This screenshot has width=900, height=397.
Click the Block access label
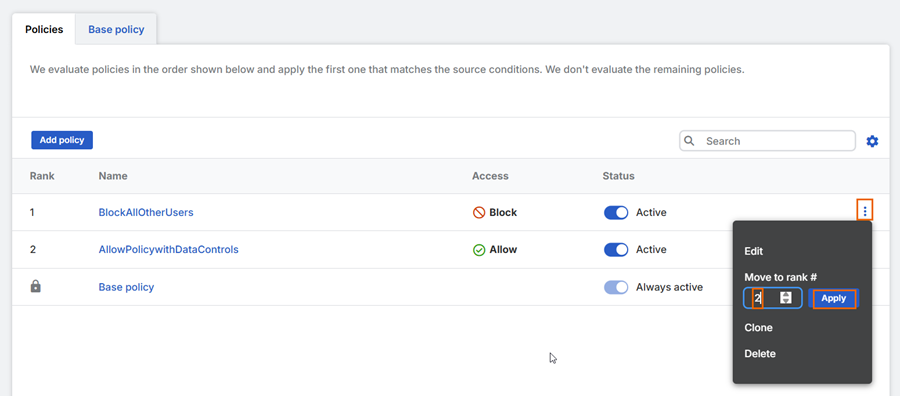503,213
